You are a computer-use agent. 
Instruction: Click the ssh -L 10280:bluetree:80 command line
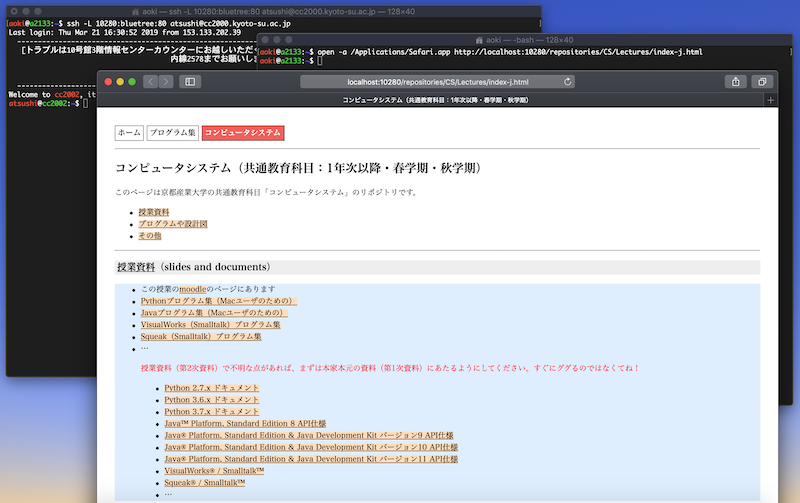[179, 23]
